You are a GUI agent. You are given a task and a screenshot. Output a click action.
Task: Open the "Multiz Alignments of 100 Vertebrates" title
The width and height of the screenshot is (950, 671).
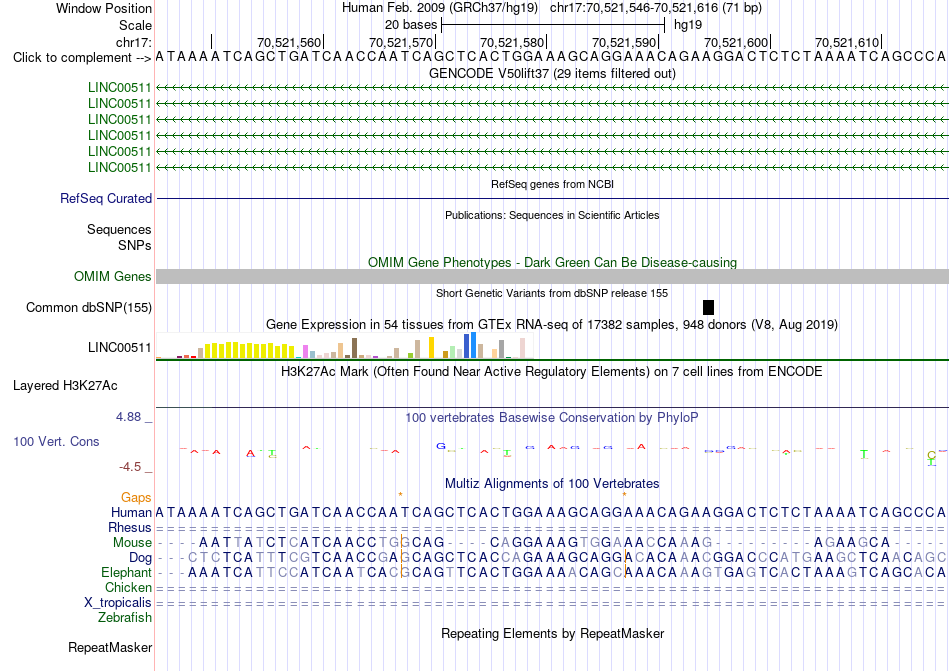[x=552, y=483]
